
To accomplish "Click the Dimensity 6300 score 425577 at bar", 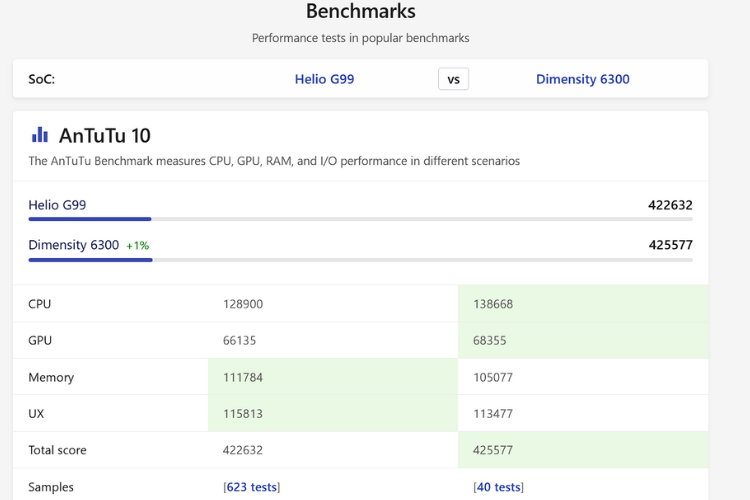I will pos(671,245).
